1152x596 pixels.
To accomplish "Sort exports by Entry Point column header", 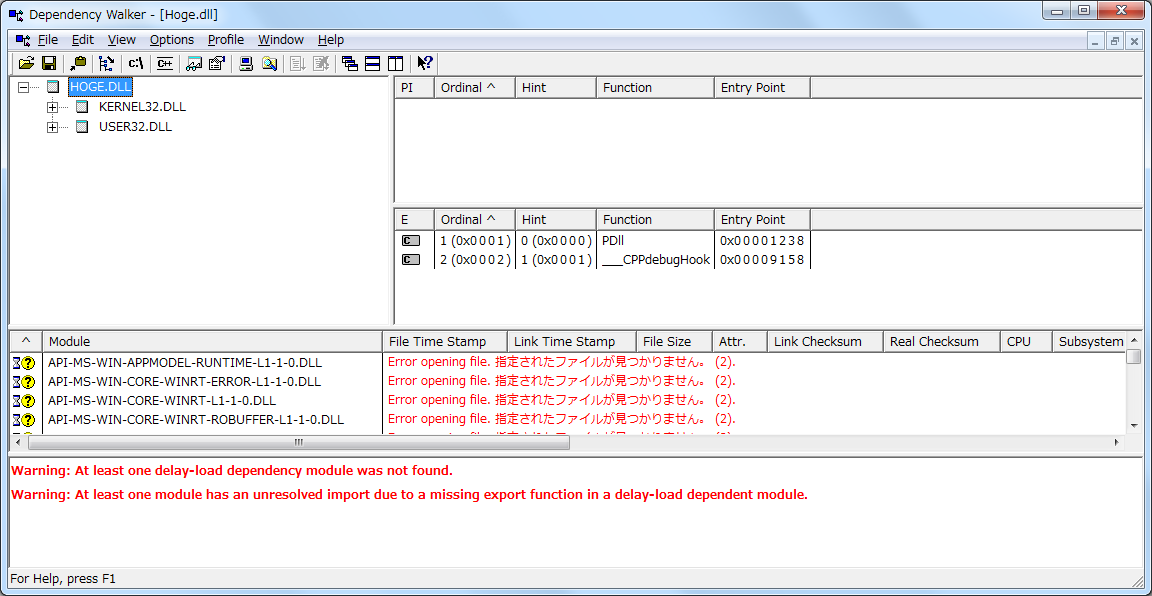I will (762, 220).
